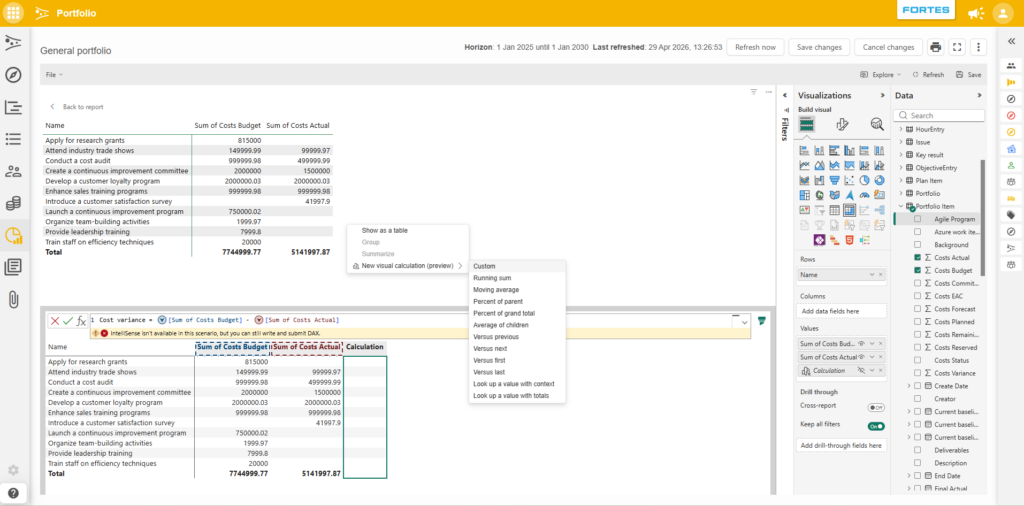Open the fullscreen view icon
The width and height of the screenshot is (1024, 506).
(957, 47)
